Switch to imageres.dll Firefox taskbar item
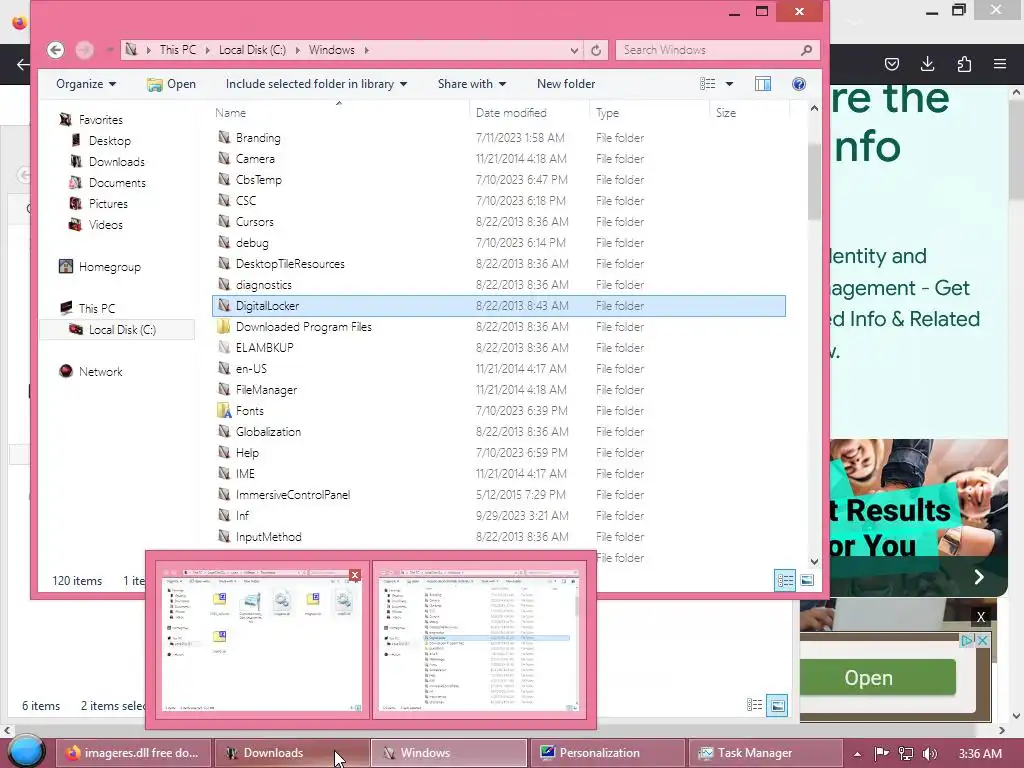Image resolution: width=1024 pixels, height=768 pixels. tap(133, 752)
